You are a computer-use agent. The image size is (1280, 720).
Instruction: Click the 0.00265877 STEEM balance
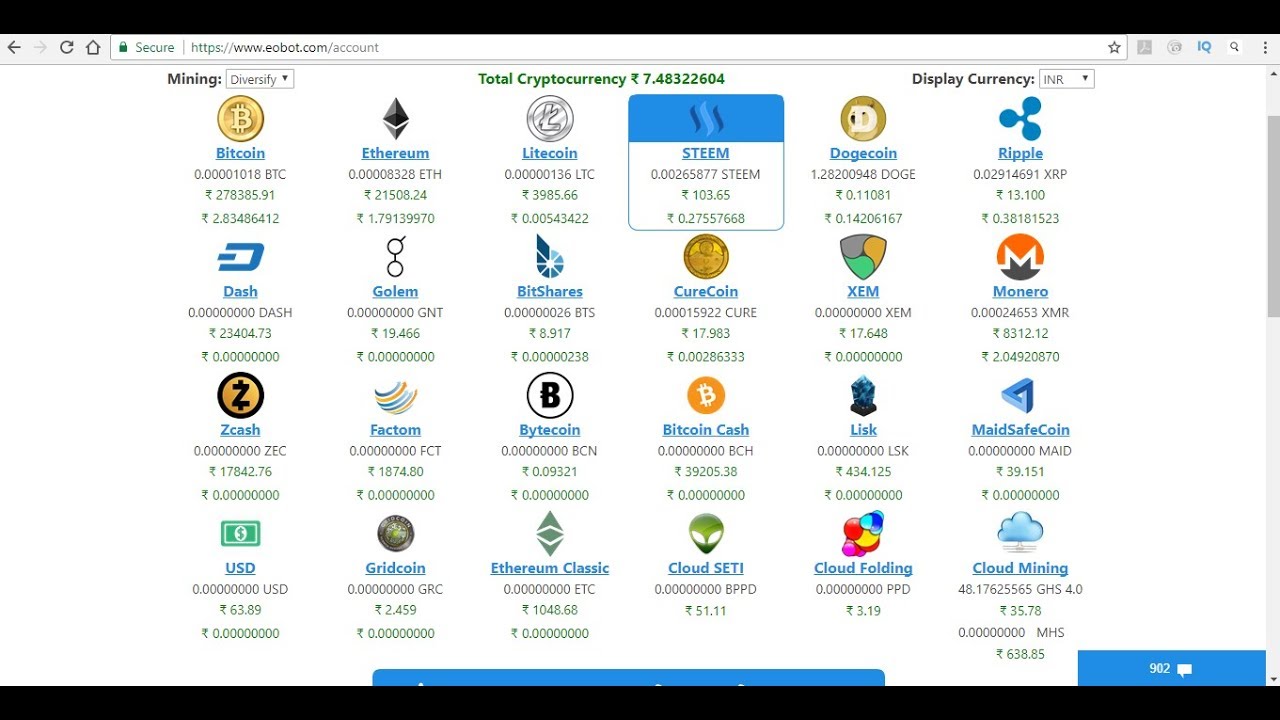pos(706,174)
